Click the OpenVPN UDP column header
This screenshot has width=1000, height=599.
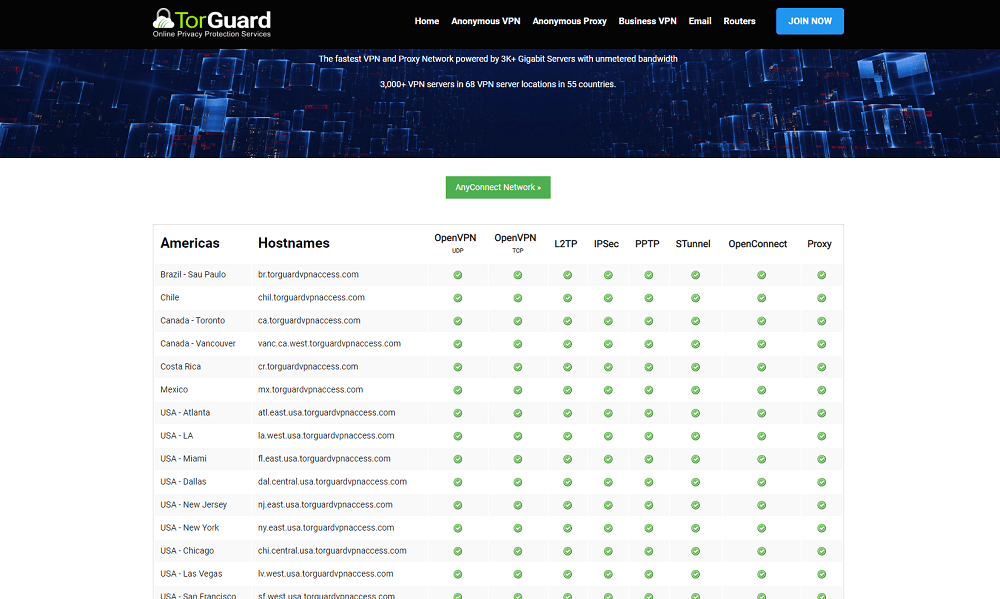455,242
